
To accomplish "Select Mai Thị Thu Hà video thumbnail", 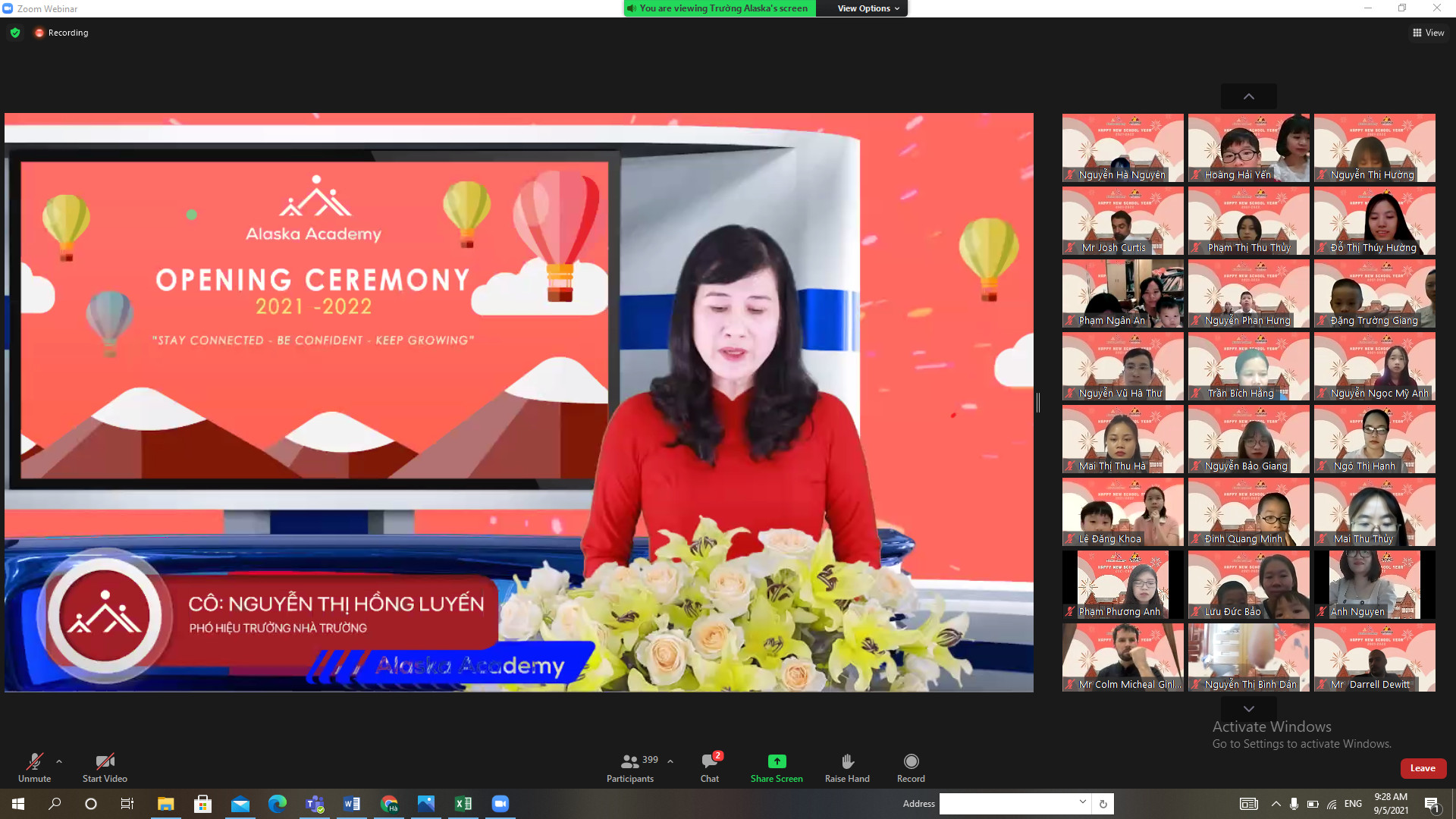I will point(1123,439).
